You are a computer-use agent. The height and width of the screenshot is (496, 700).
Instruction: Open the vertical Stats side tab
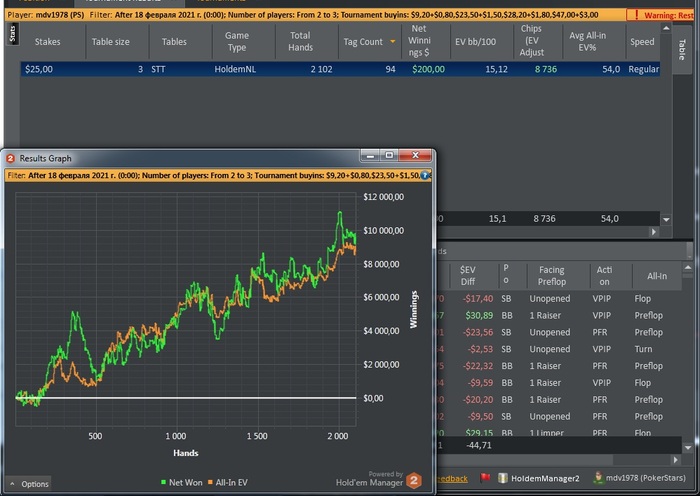12,34
